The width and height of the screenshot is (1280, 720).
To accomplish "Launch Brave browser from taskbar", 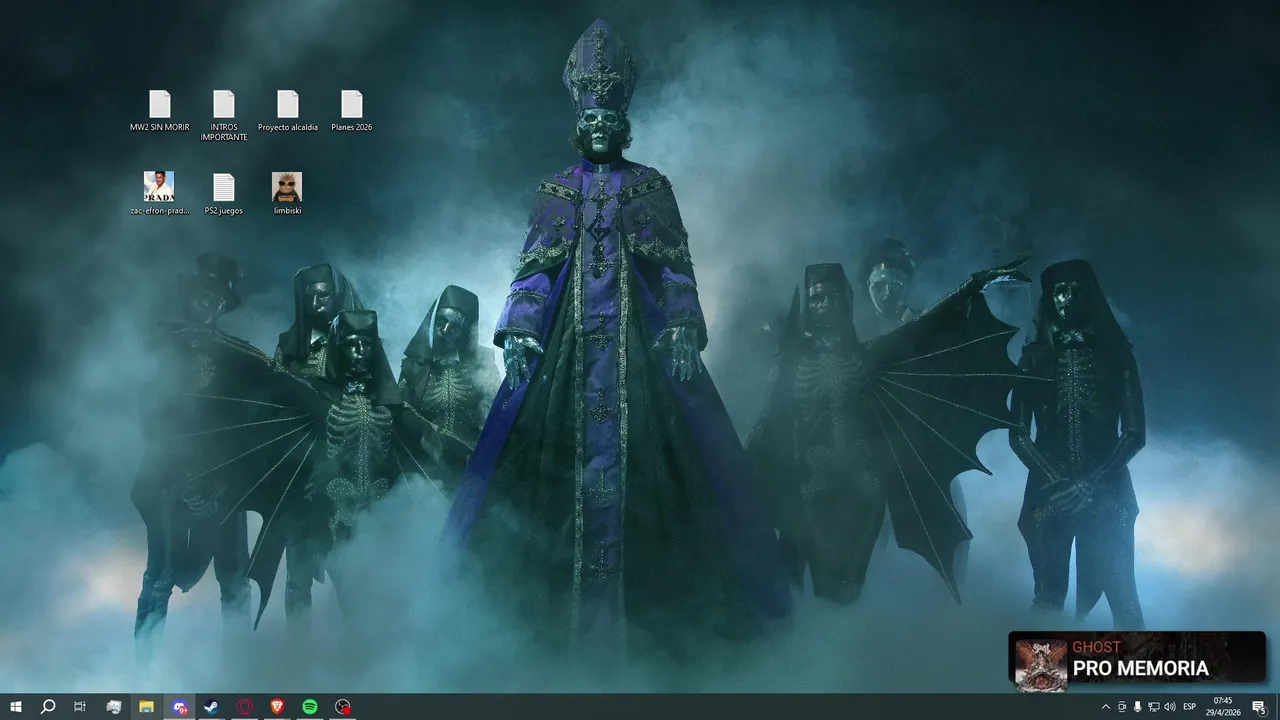I will point(277,707).
